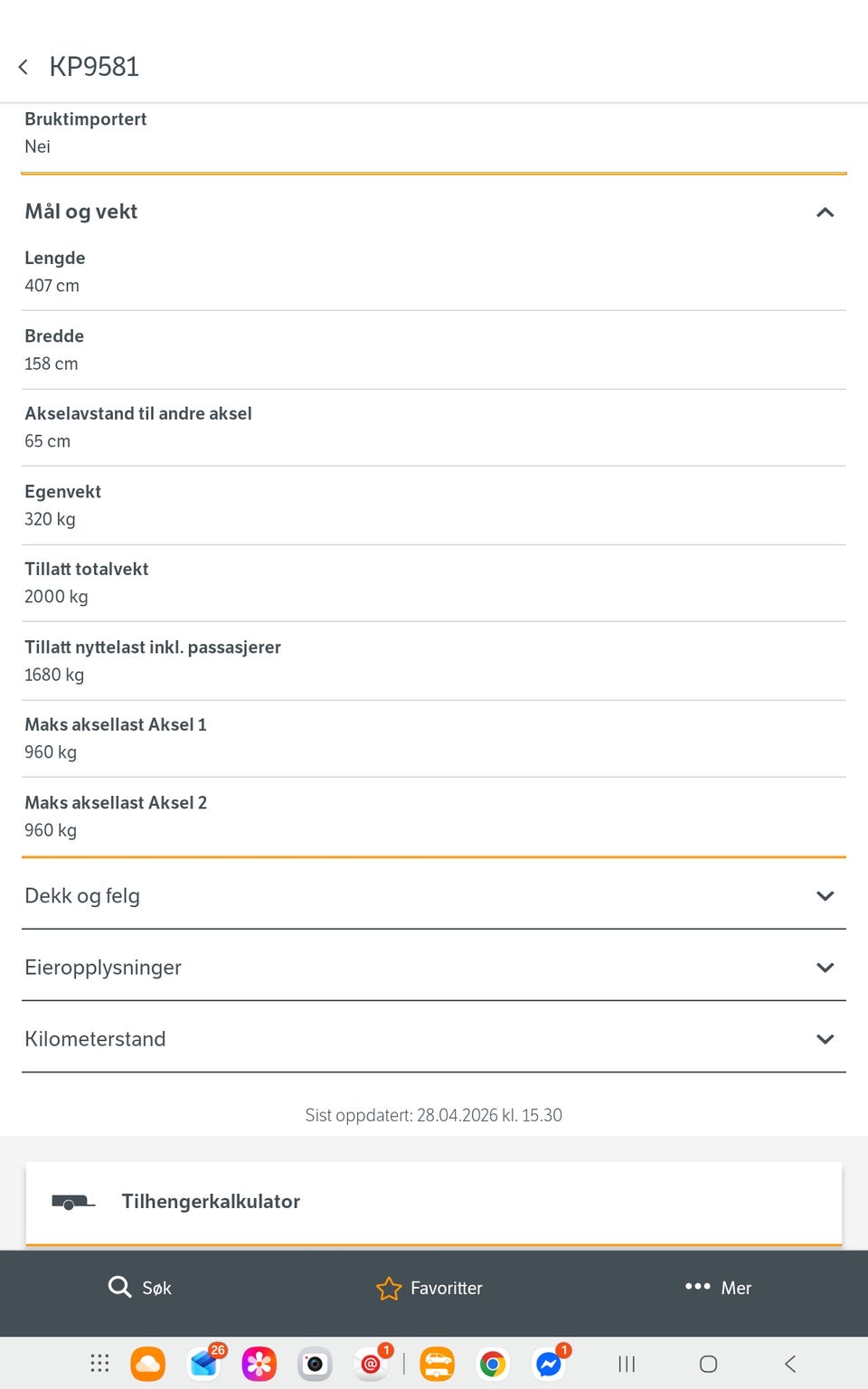Launch the orange cloud app

[148, 1364]
